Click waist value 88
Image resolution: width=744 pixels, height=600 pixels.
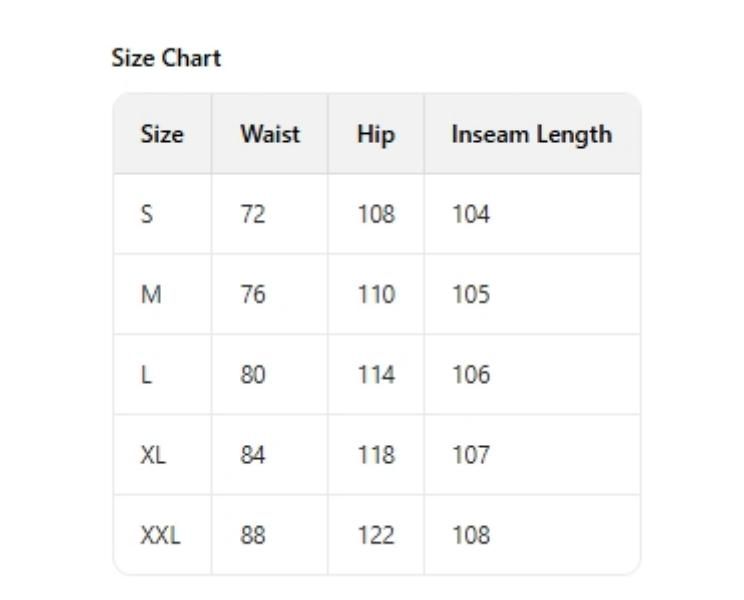click(x=252, y=535)
